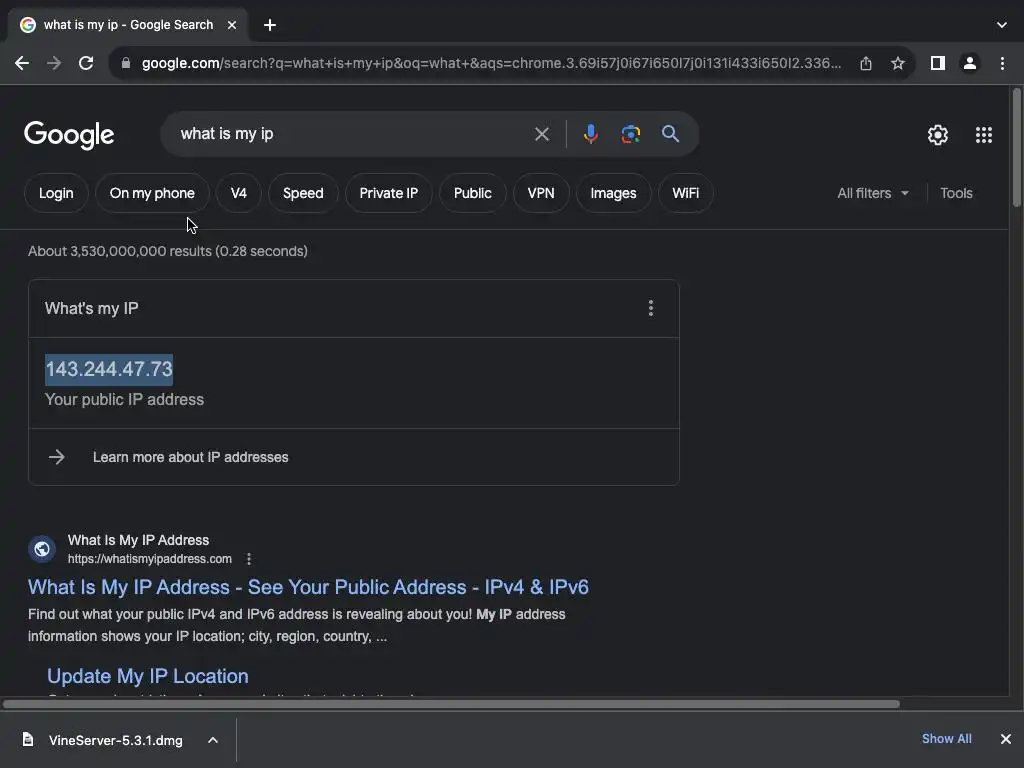This screenshot has width=1024, height=768.
Task: Open a new tab with plus button
Action: tap(270, 25)
